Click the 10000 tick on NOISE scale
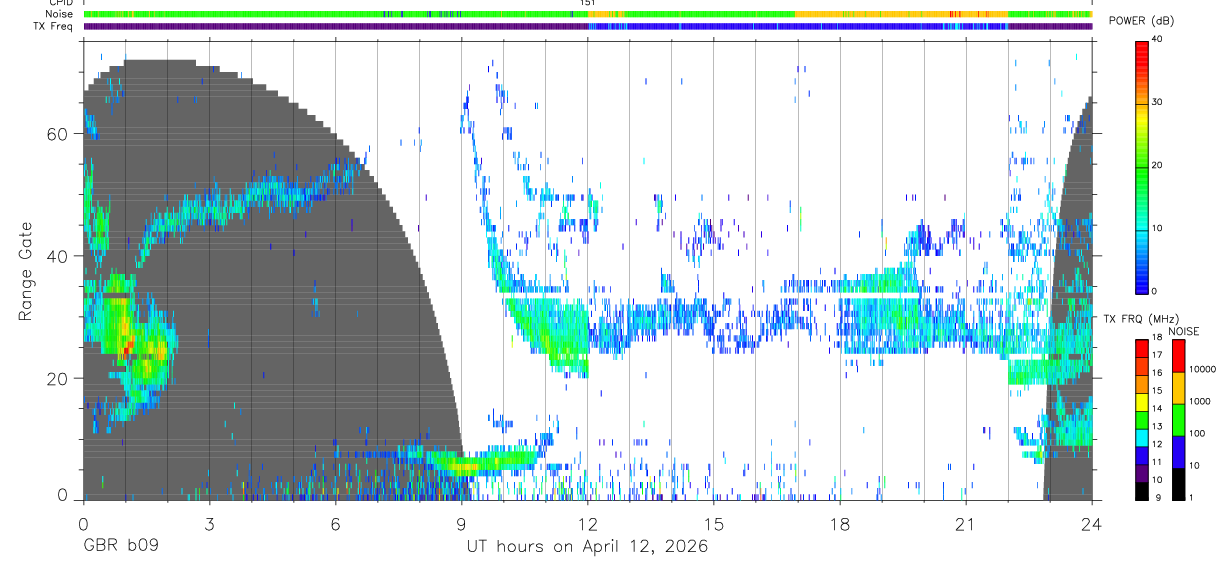The image size is (1228, 567). pos(1202,369)
